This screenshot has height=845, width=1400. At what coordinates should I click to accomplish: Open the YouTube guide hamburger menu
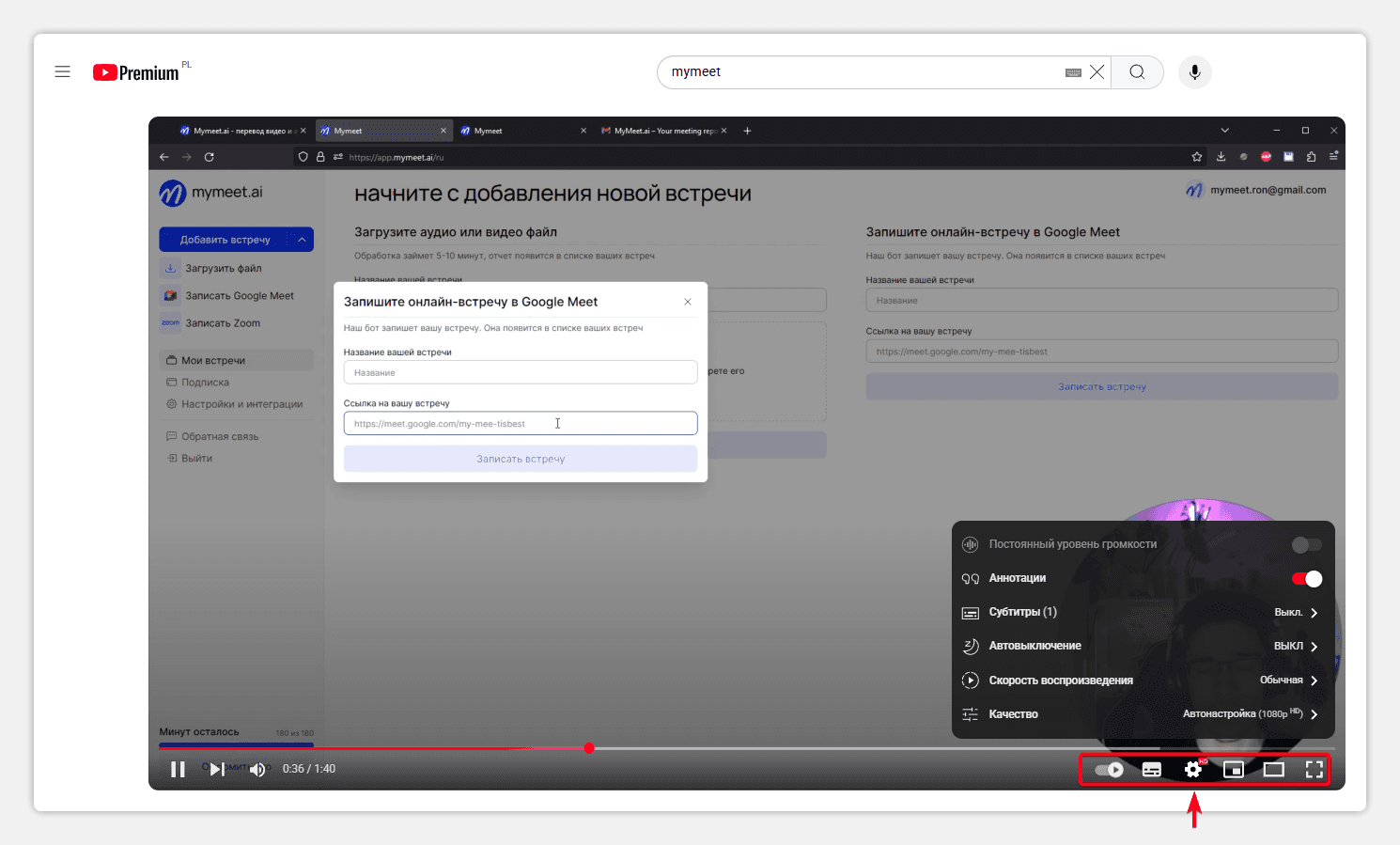point(63,72)
